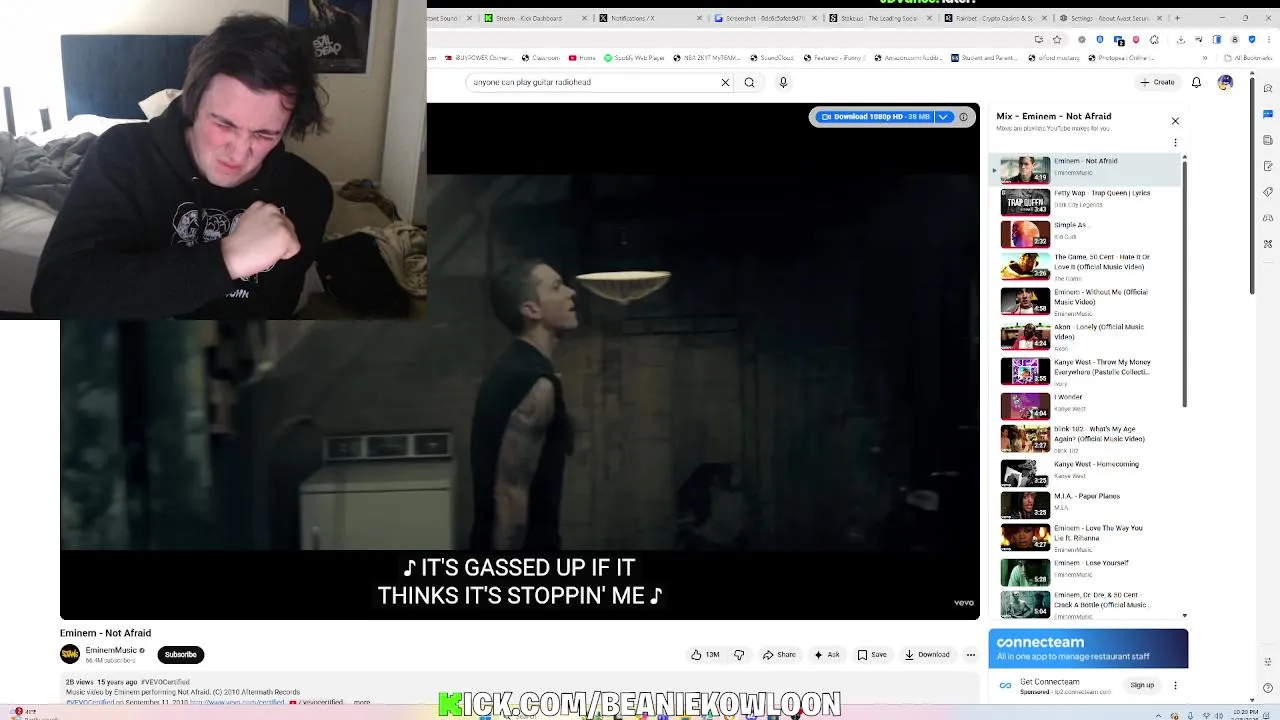Like the video with thumbs-up button
1280x720 pixels.
coord(705,655)
